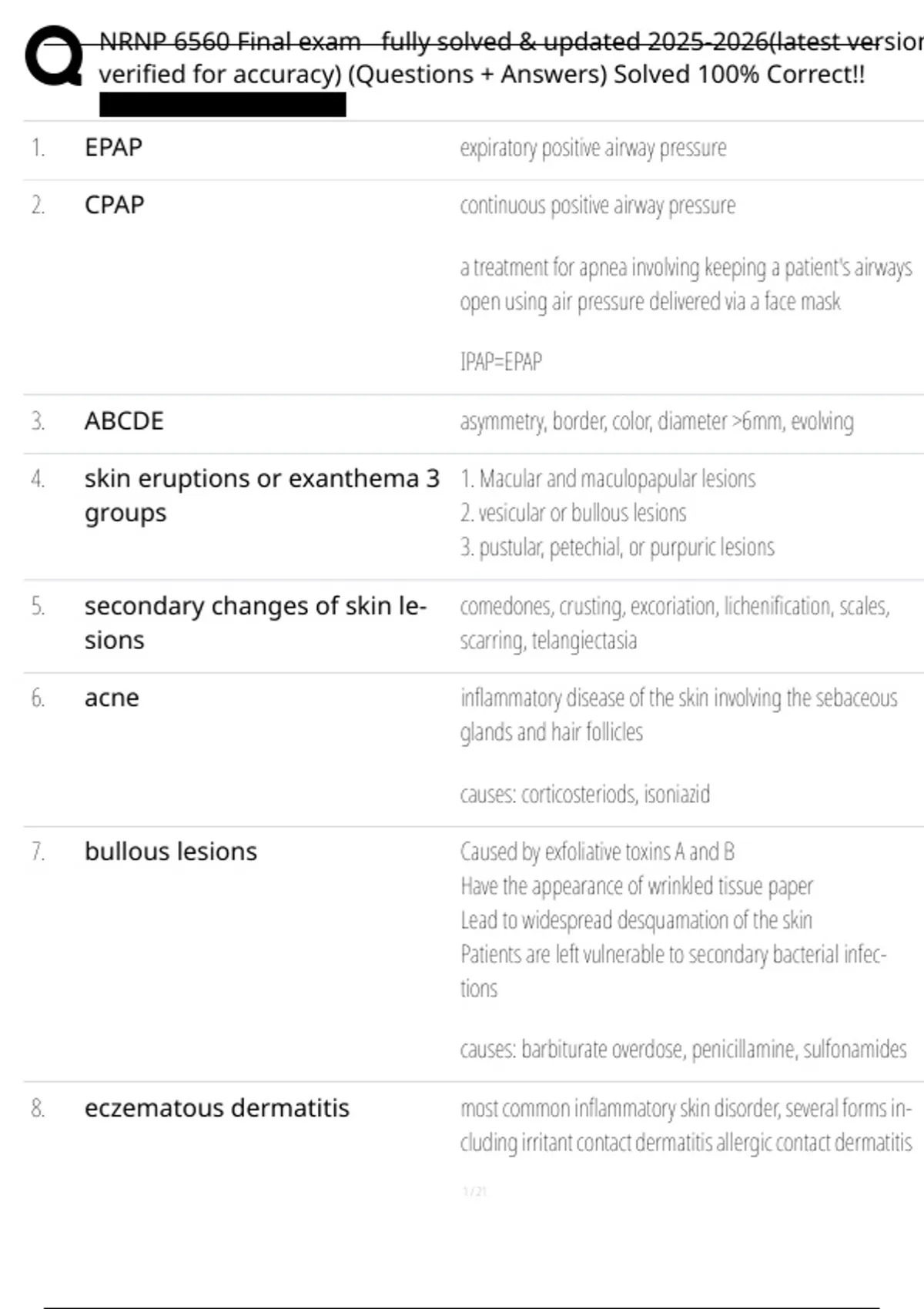Click the IPAP=EPAP line
Screen dimensions: 924x1309
[x=501, y=361]
